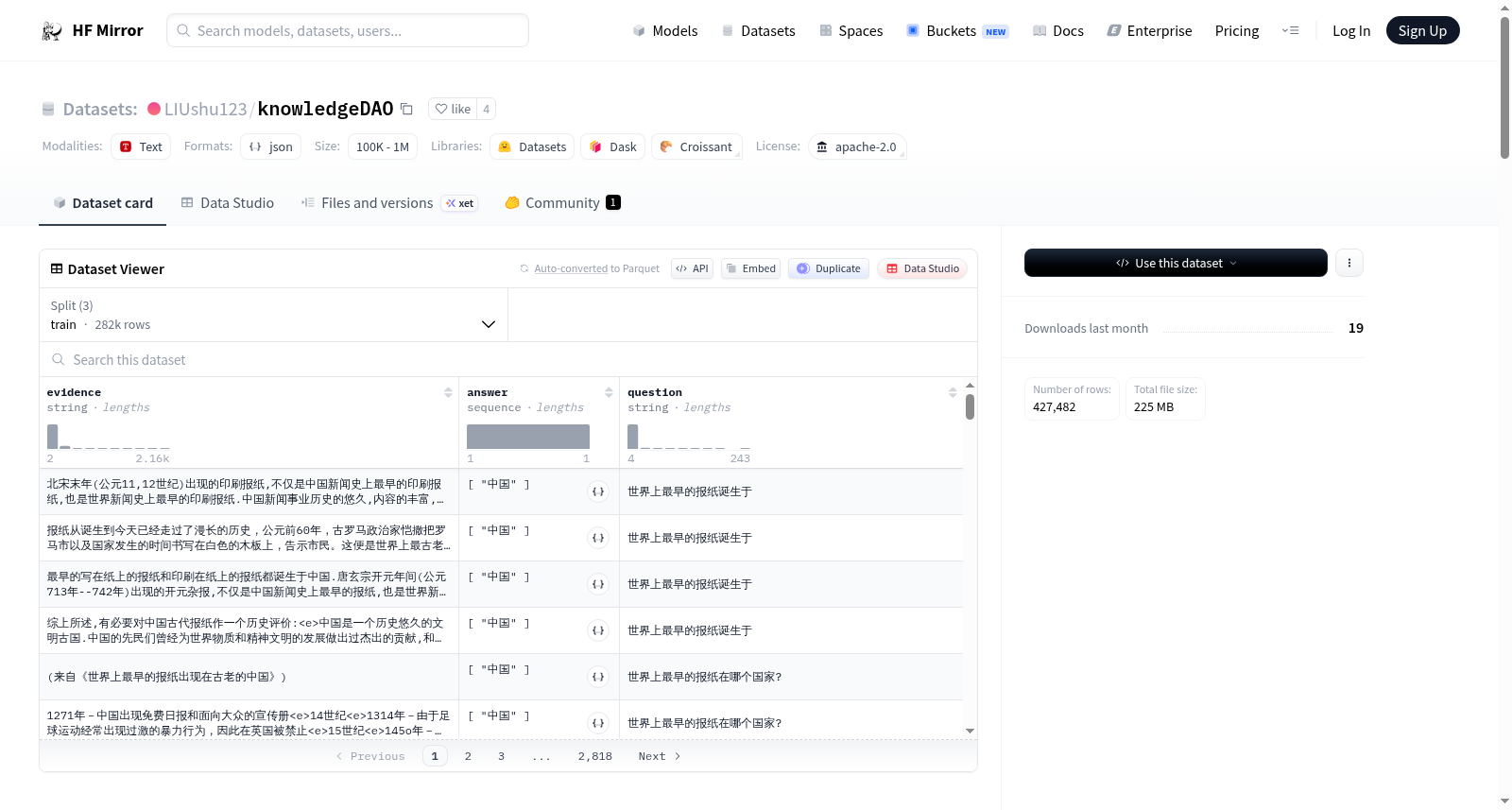
Task: Open Enterprise page
Action: [1149, 30]
